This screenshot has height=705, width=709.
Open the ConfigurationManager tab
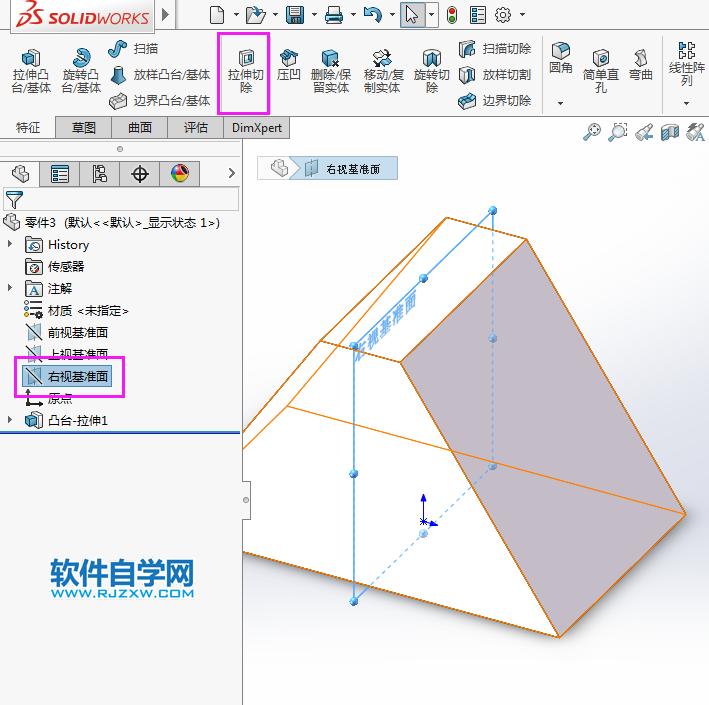99,174
